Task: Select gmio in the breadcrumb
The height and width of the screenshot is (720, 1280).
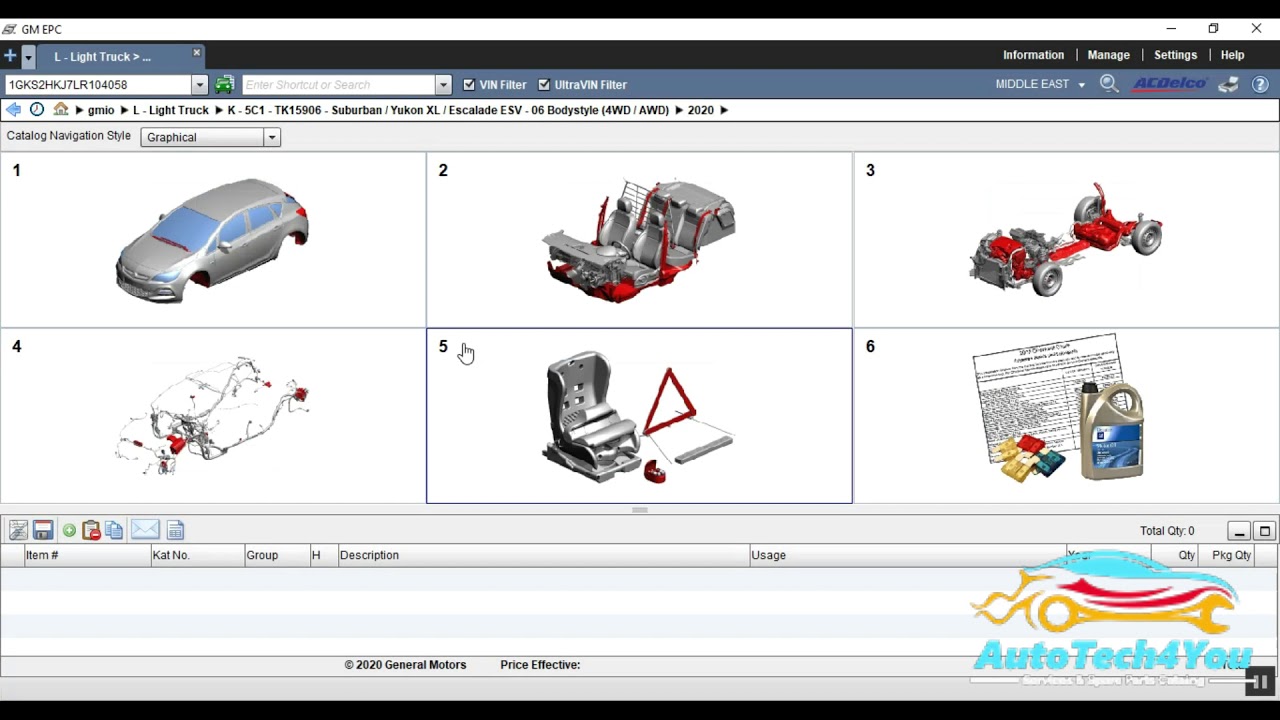Action: (101, 110)
